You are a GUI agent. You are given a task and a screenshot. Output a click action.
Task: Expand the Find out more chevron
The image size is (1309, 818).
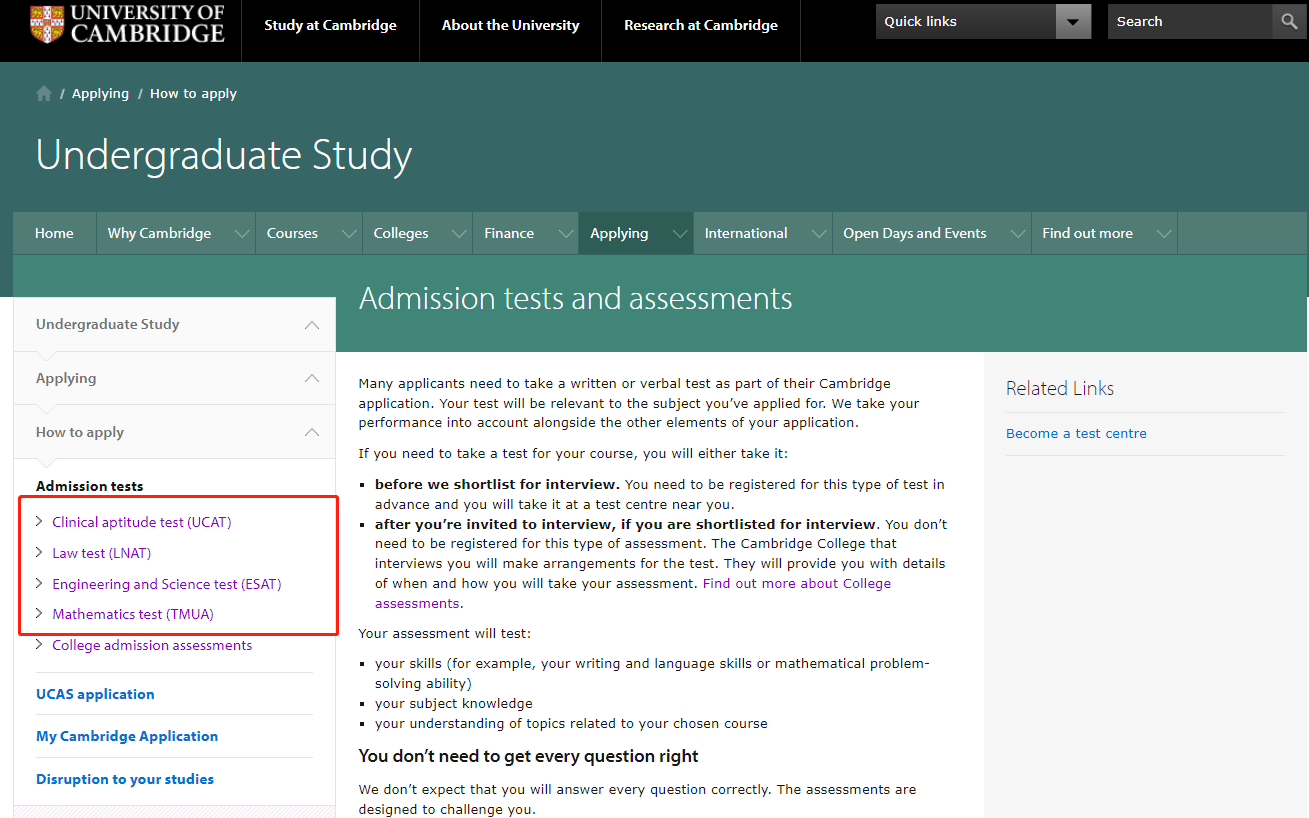coord(1163,234)
